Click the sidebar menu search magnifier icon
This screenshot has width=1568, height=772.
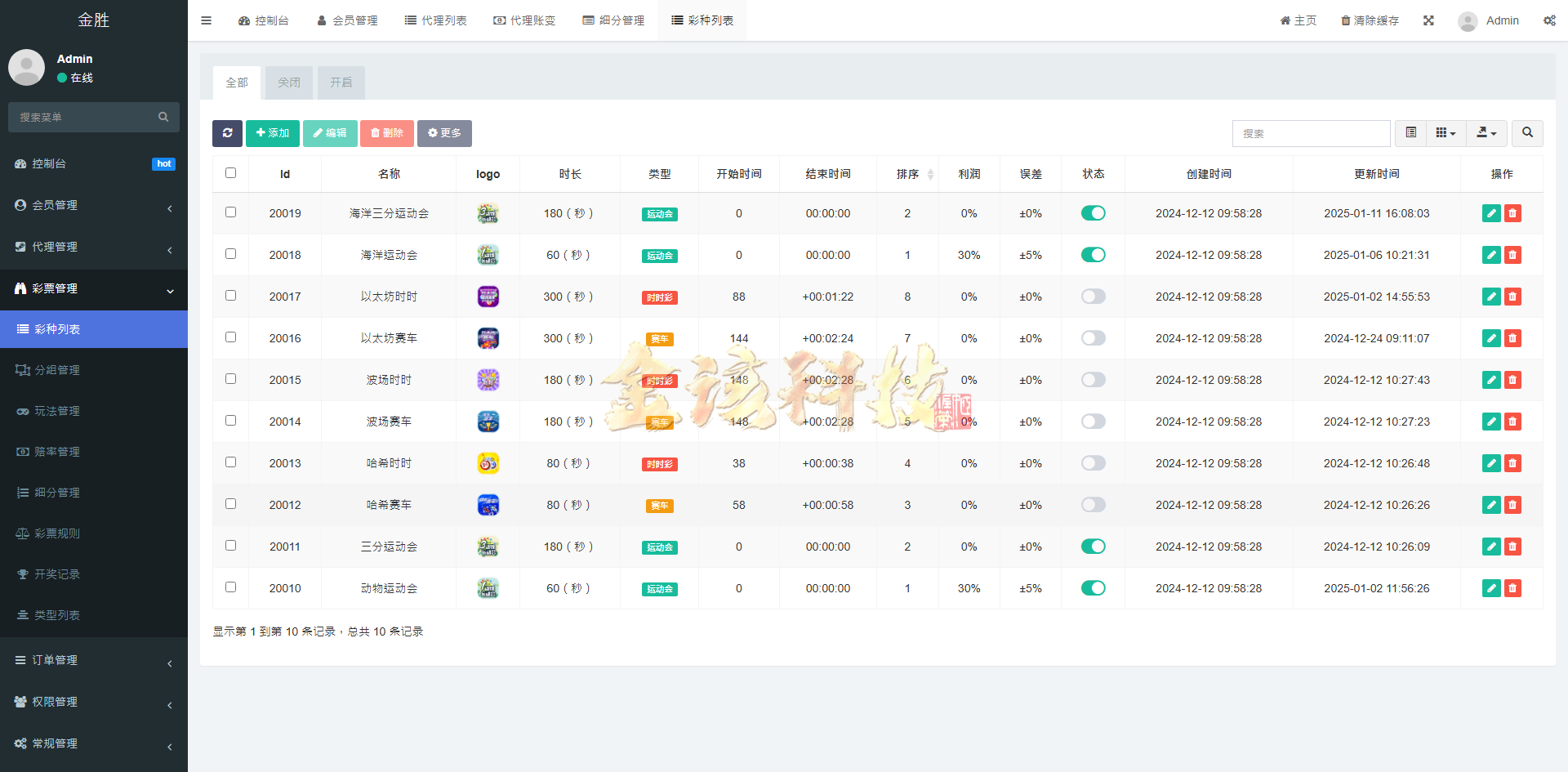click(163, 117)
